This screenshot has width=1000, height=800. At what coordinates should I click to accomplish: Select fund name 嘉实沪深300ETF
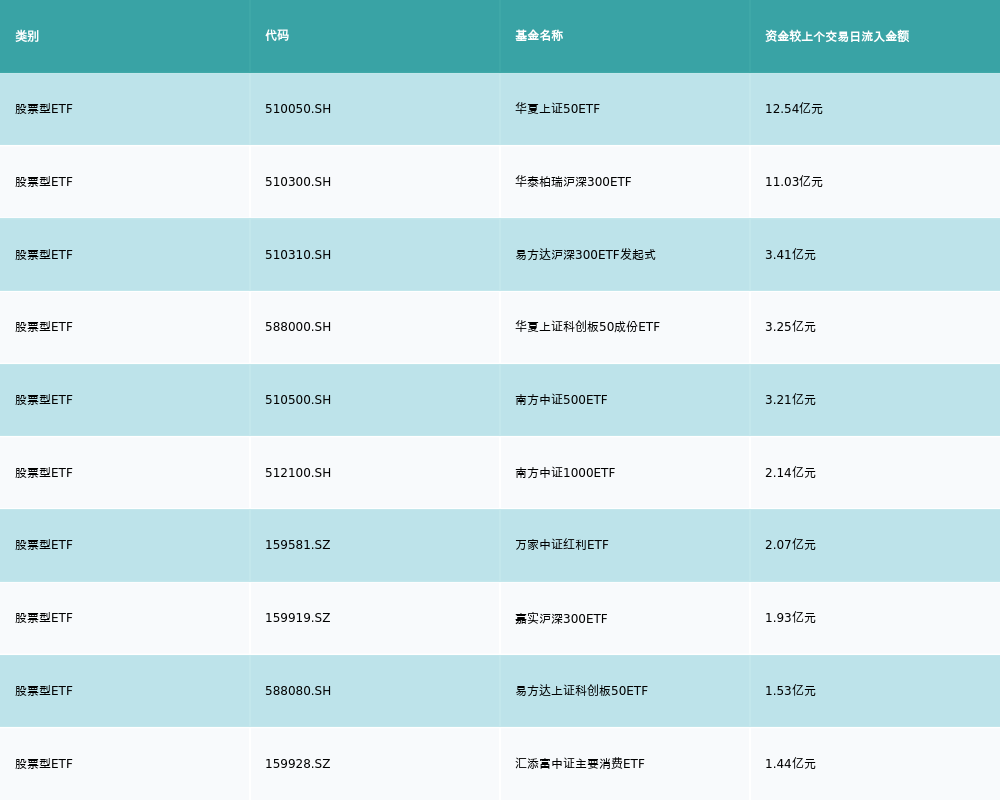pos(561,619)
